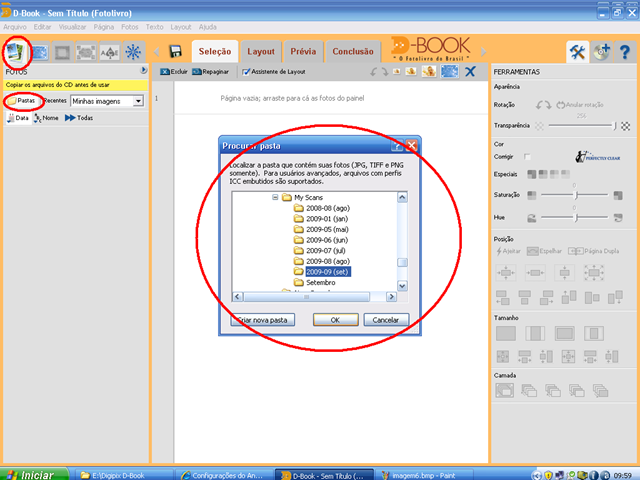This screenshot has width=640, height=480.
Task: Open the Minhas imagens dropdown
Action: 139,101
